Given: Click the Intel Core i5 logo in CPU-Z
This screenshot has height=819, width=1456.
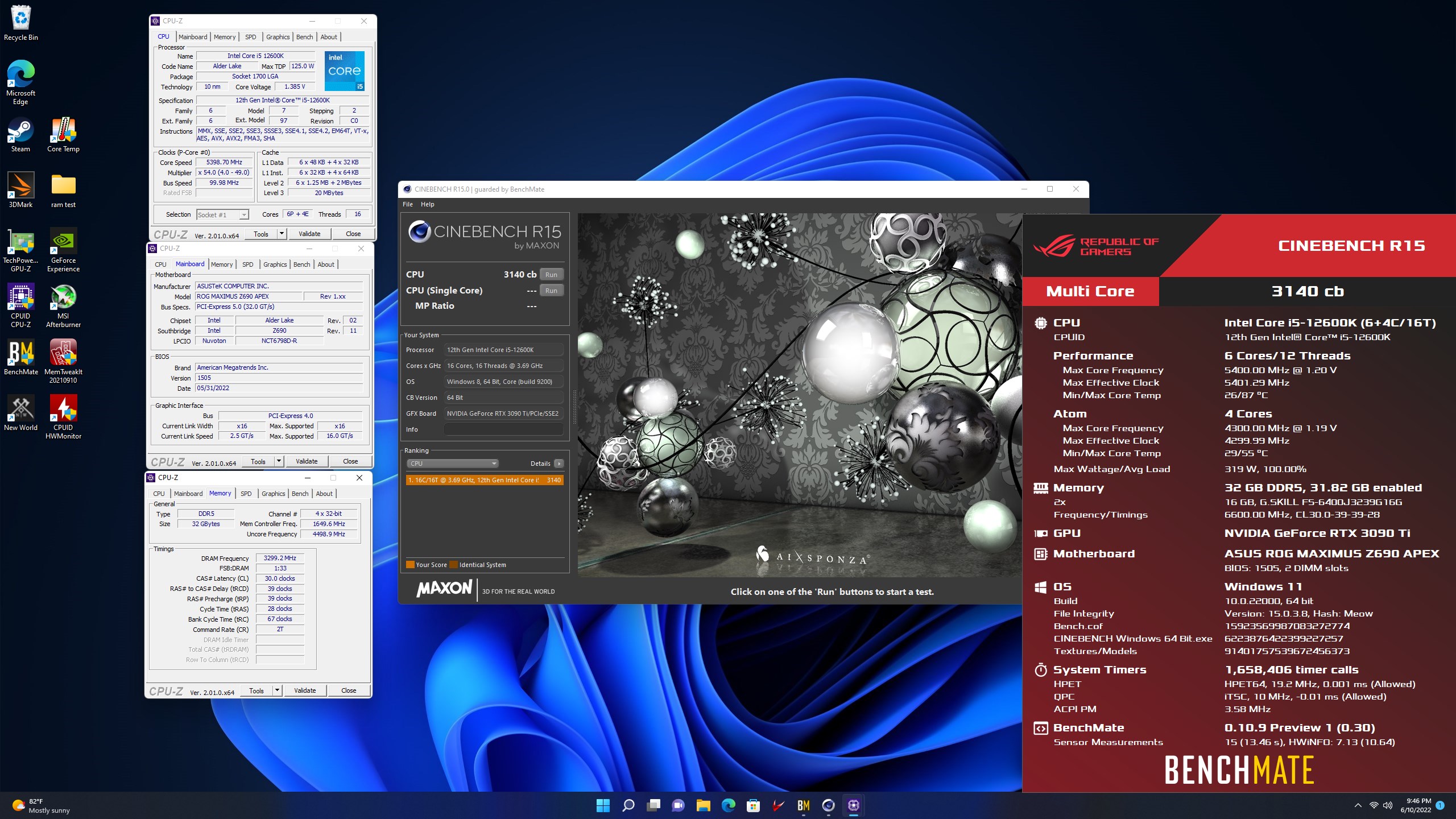Looking at the screenshot, I should pos(345,71).
